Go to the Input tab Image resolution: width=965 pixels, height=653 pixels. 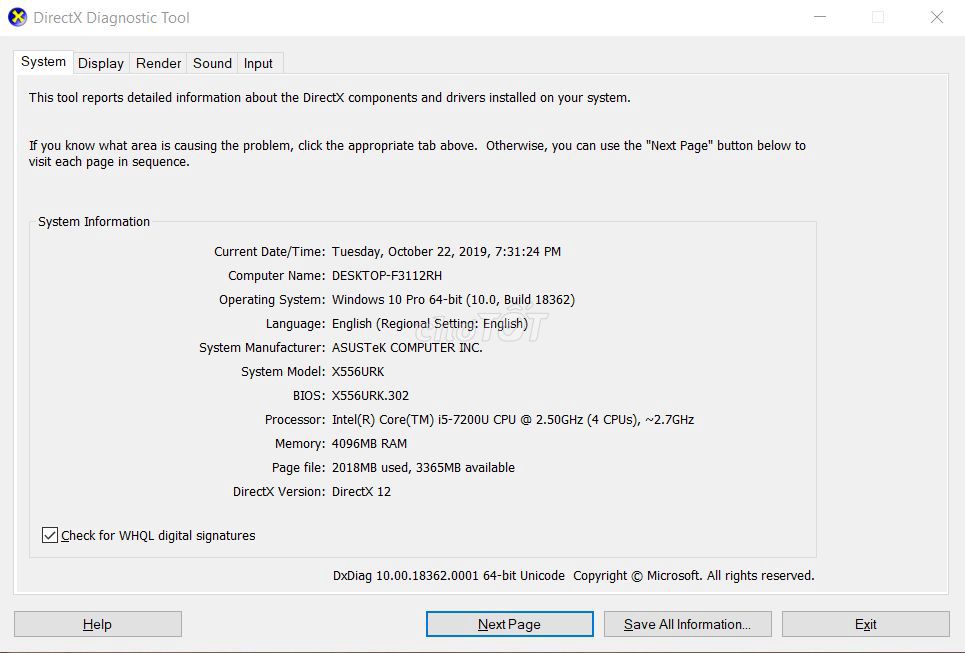(x=258, y=63)
